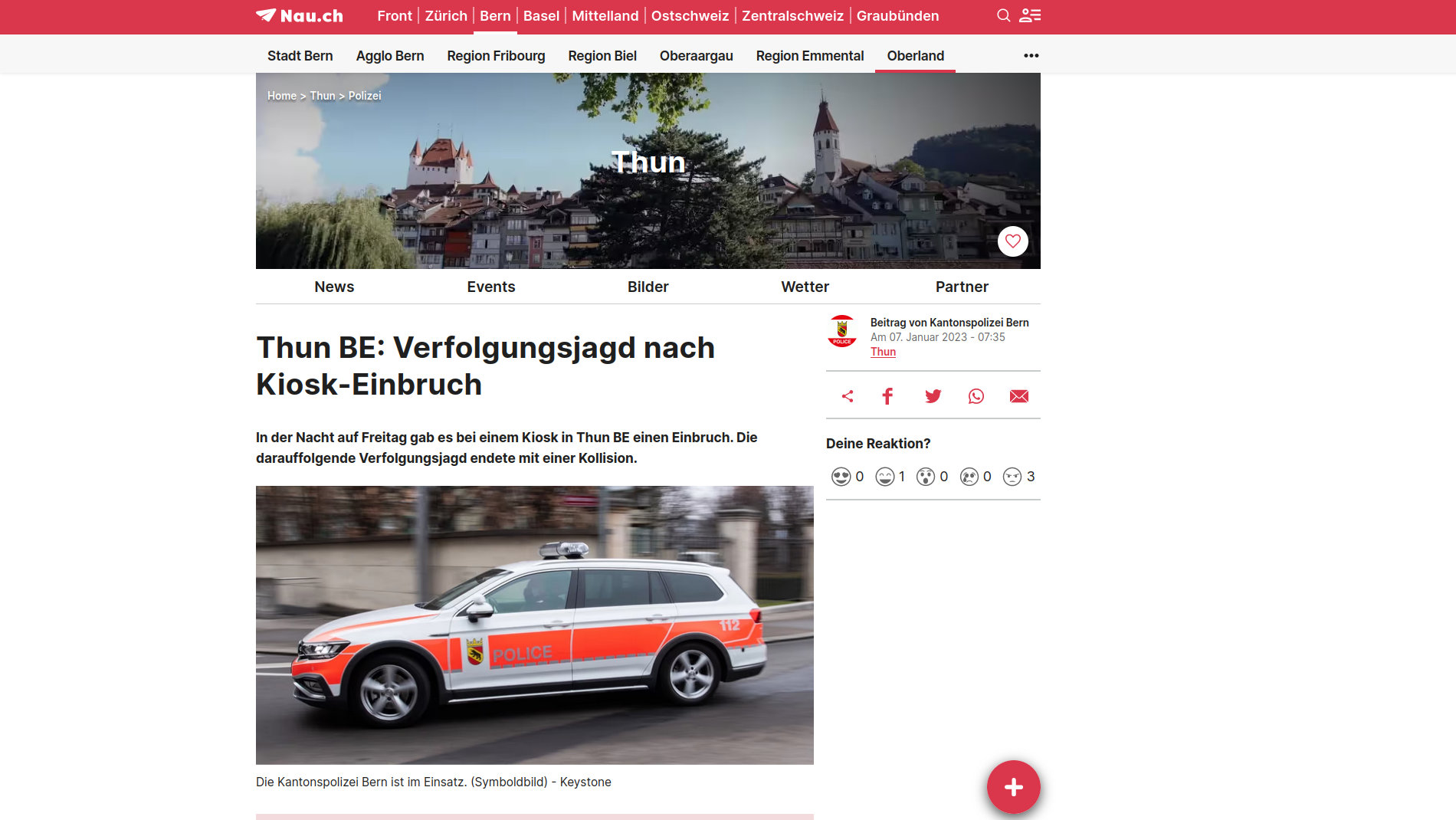This screenshot has width=1456, height=820.
Task: Share article via WhatsApp
Action: coord(976,396)
